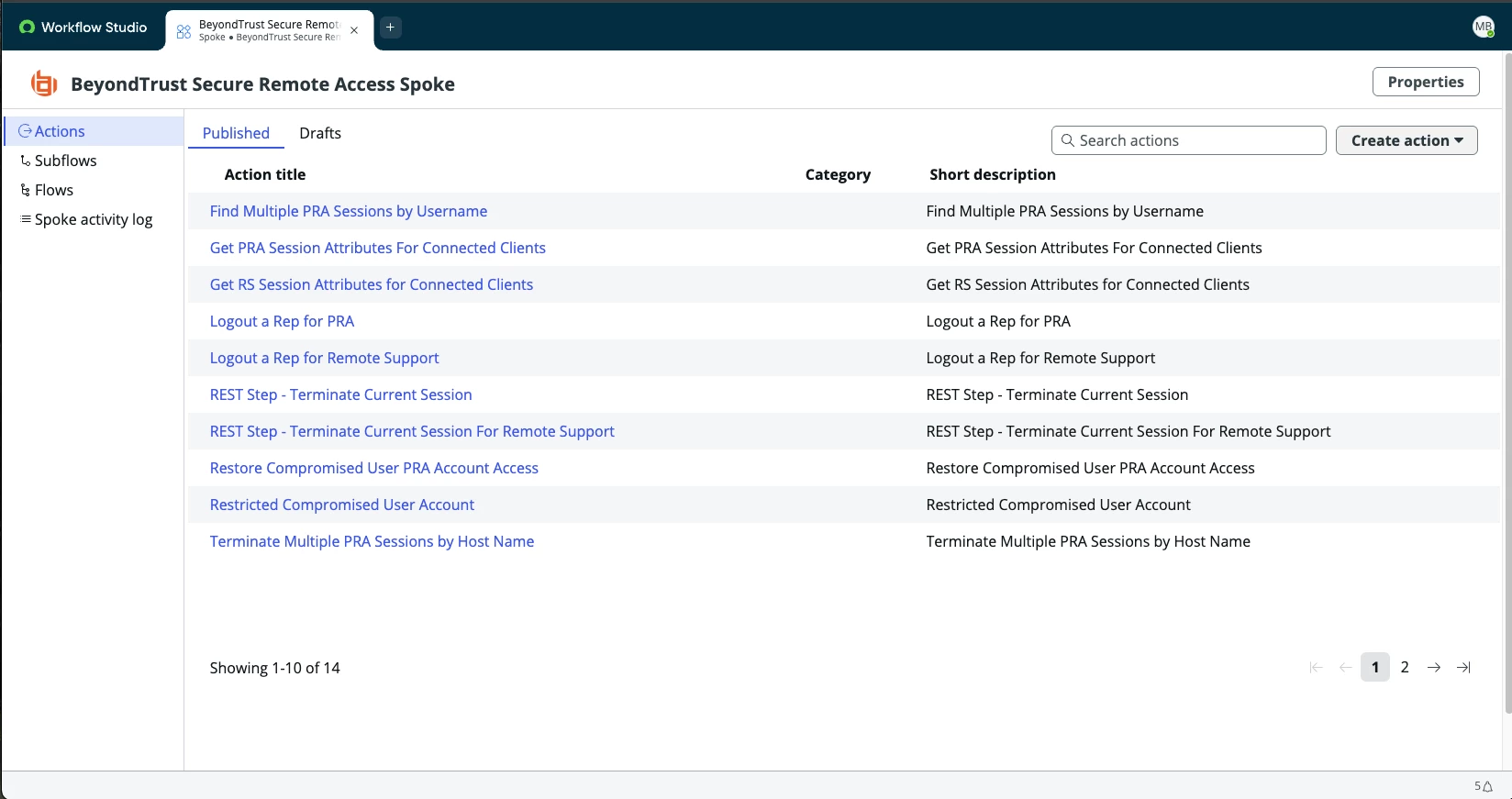Open a new tab with plus button
This screenshot has width=1512, height=799.
tap(390, 28)
